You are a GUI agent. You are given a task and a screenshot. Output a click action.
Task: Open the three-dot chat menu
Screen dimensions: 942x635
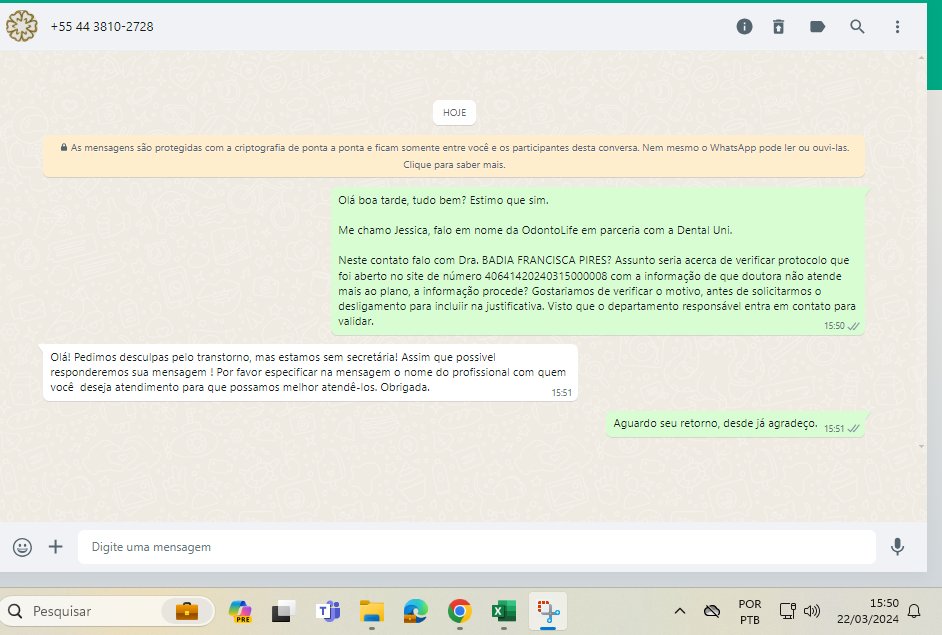point(898,26)
